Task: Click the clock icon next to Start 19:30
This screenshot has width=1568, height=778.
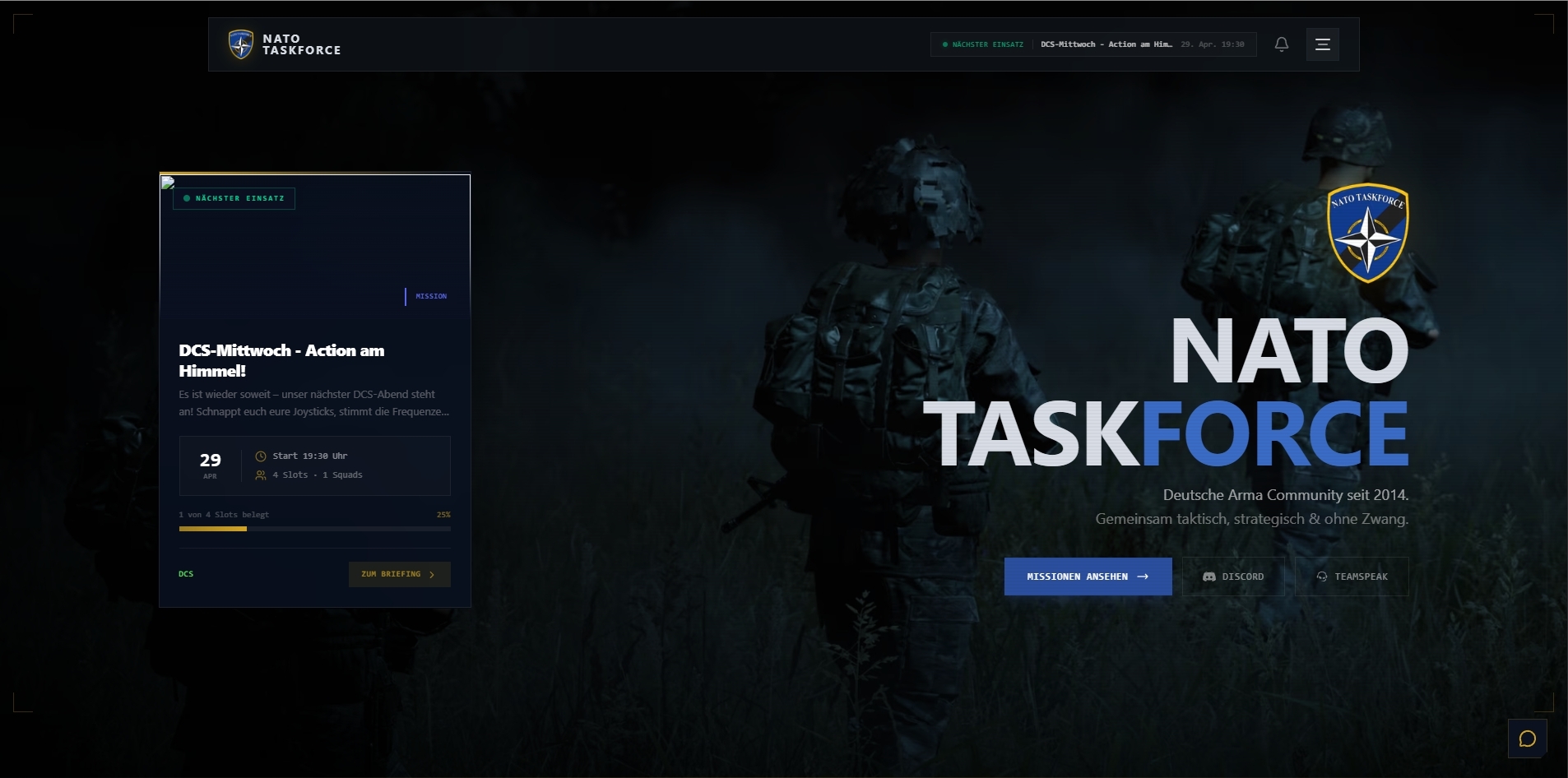Action: (x=260, y=455)
